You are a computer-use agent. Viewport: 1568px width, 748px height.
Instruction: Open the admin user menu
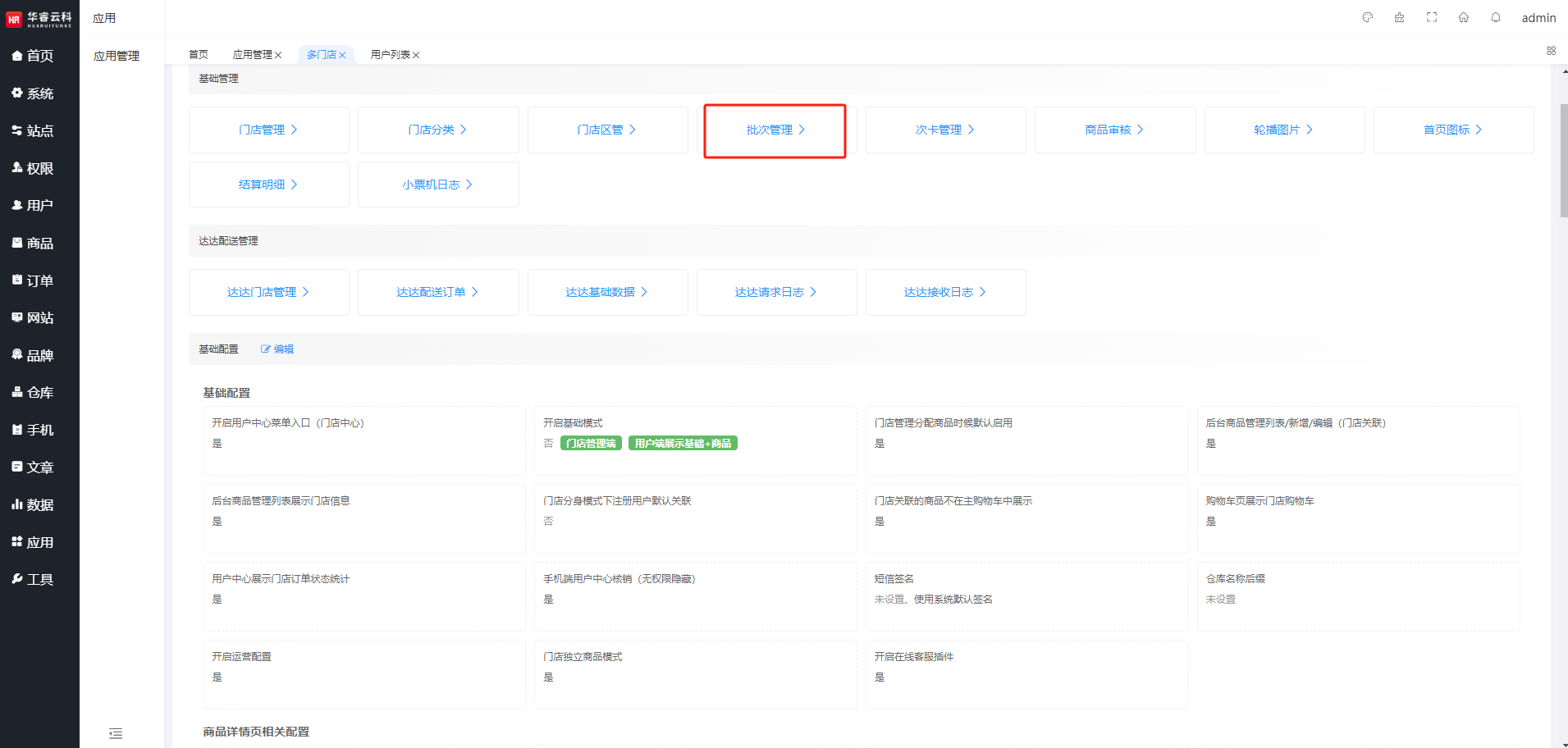click(1538, 18)
